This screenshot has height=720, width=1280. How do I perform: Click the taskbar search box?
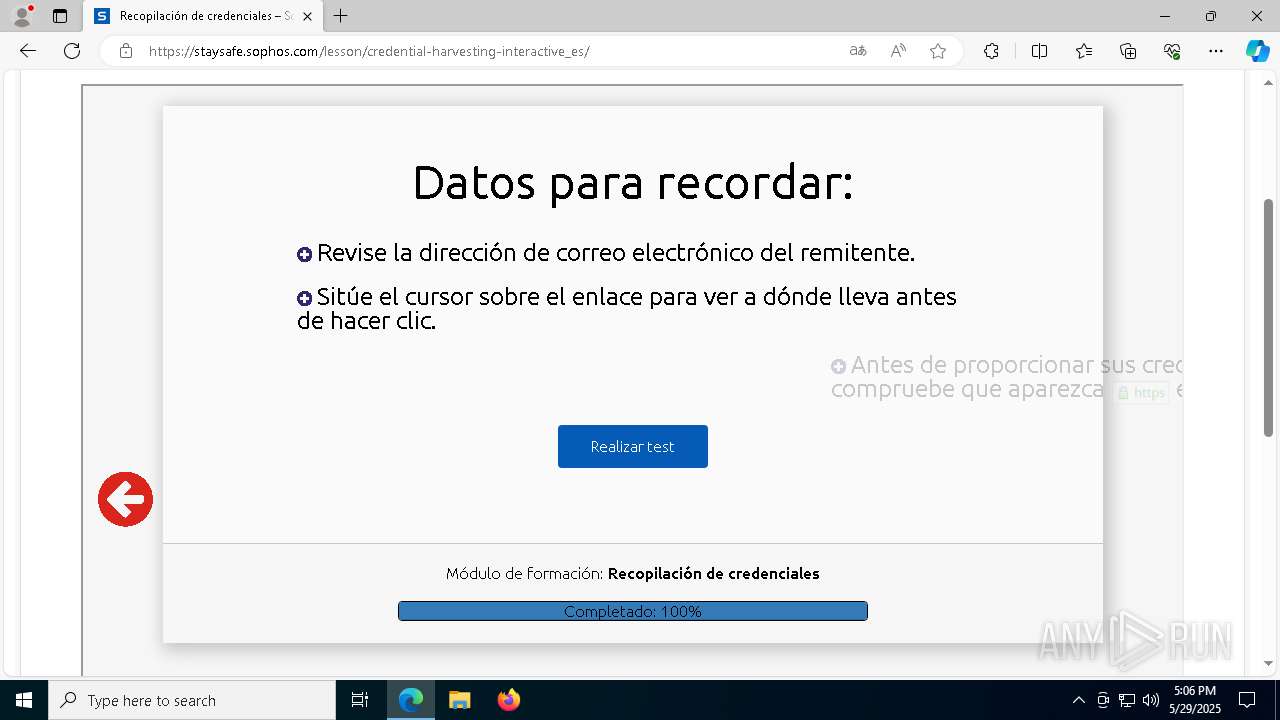coord(192,700)
